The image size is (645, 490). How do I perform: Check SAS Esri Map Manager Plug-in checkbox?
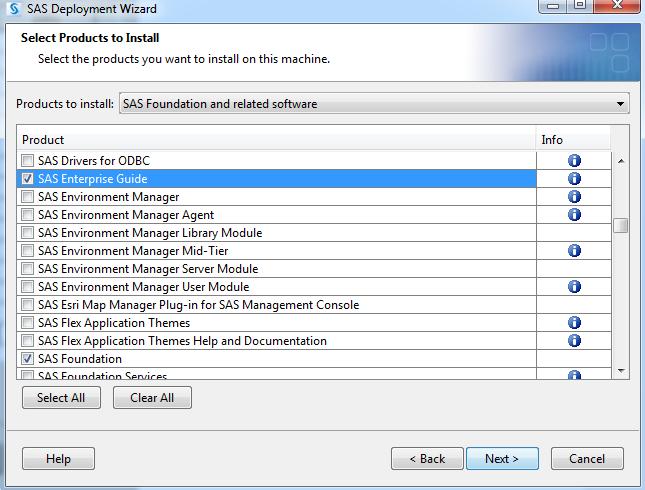coord(28,304)
